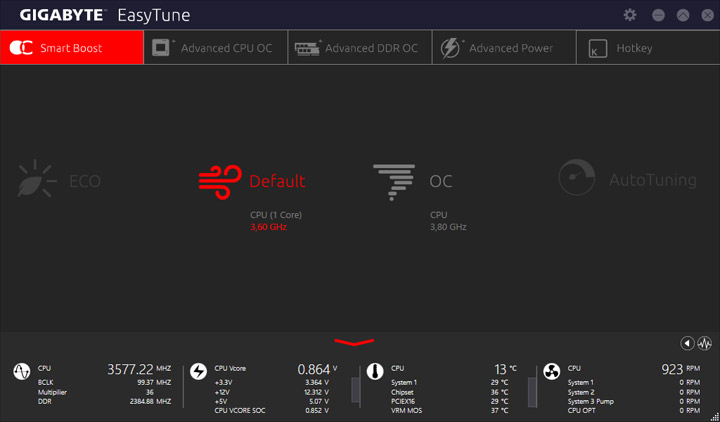
Task: Click the 3,60 GHz Default frequency
Action: click(269, 227)
